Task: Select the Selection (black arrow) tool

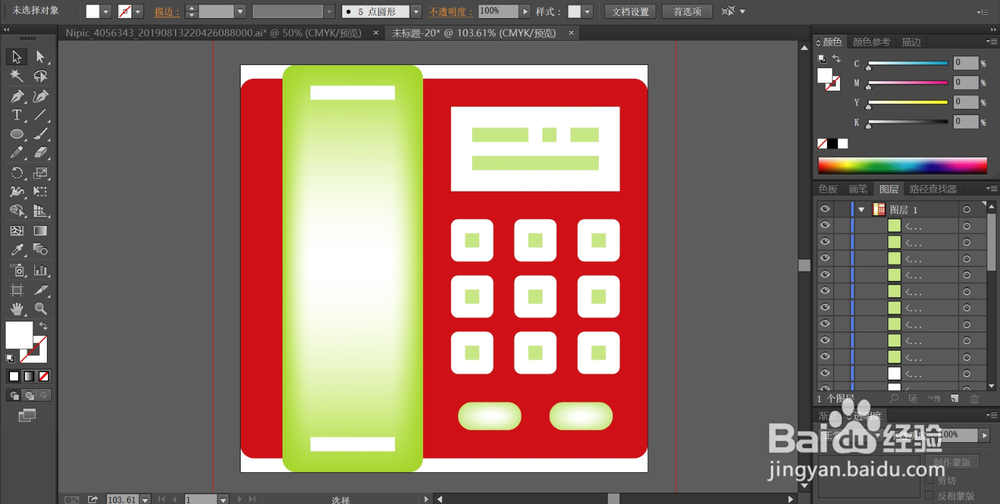Action: [17, 57]
